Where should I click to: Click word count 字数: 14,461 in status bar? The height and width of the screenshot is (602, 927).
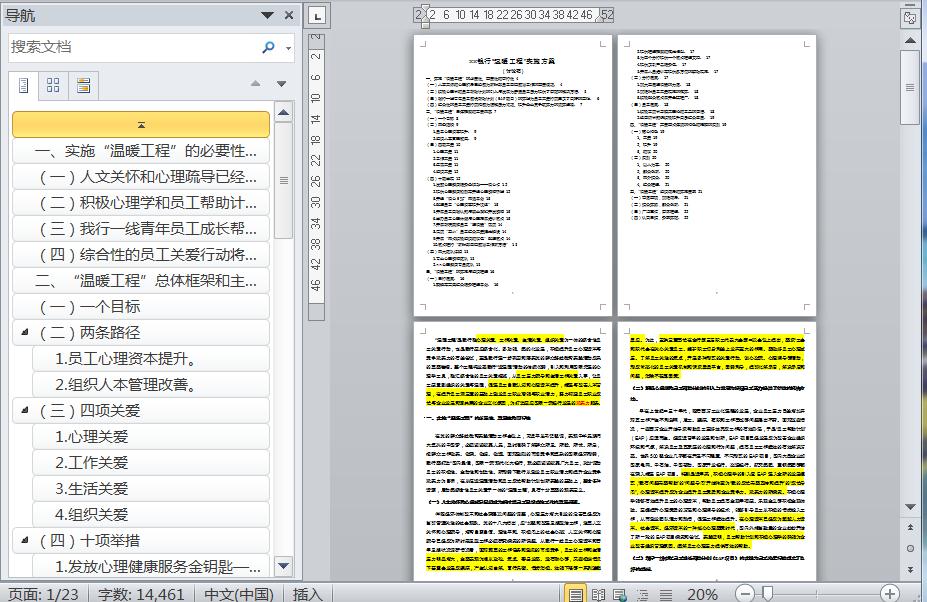click(141, 594)
